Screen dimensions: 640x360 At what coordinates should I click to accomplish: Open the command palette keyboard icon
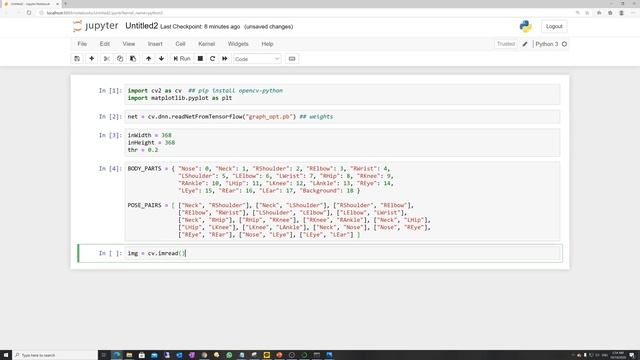[x=292, y=59]
